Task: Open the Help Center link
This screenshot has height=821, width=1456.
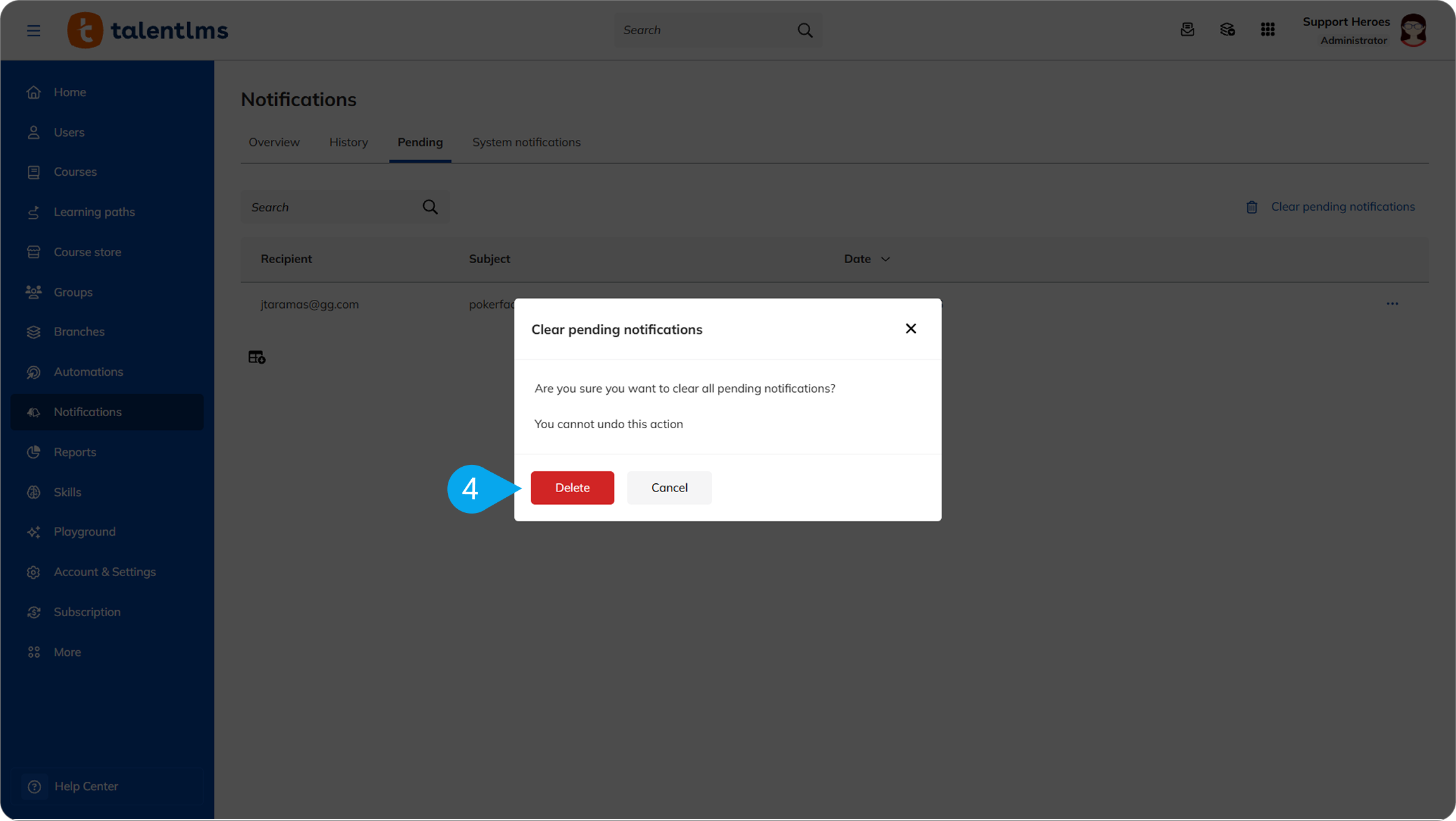Action: click(107, 786)
